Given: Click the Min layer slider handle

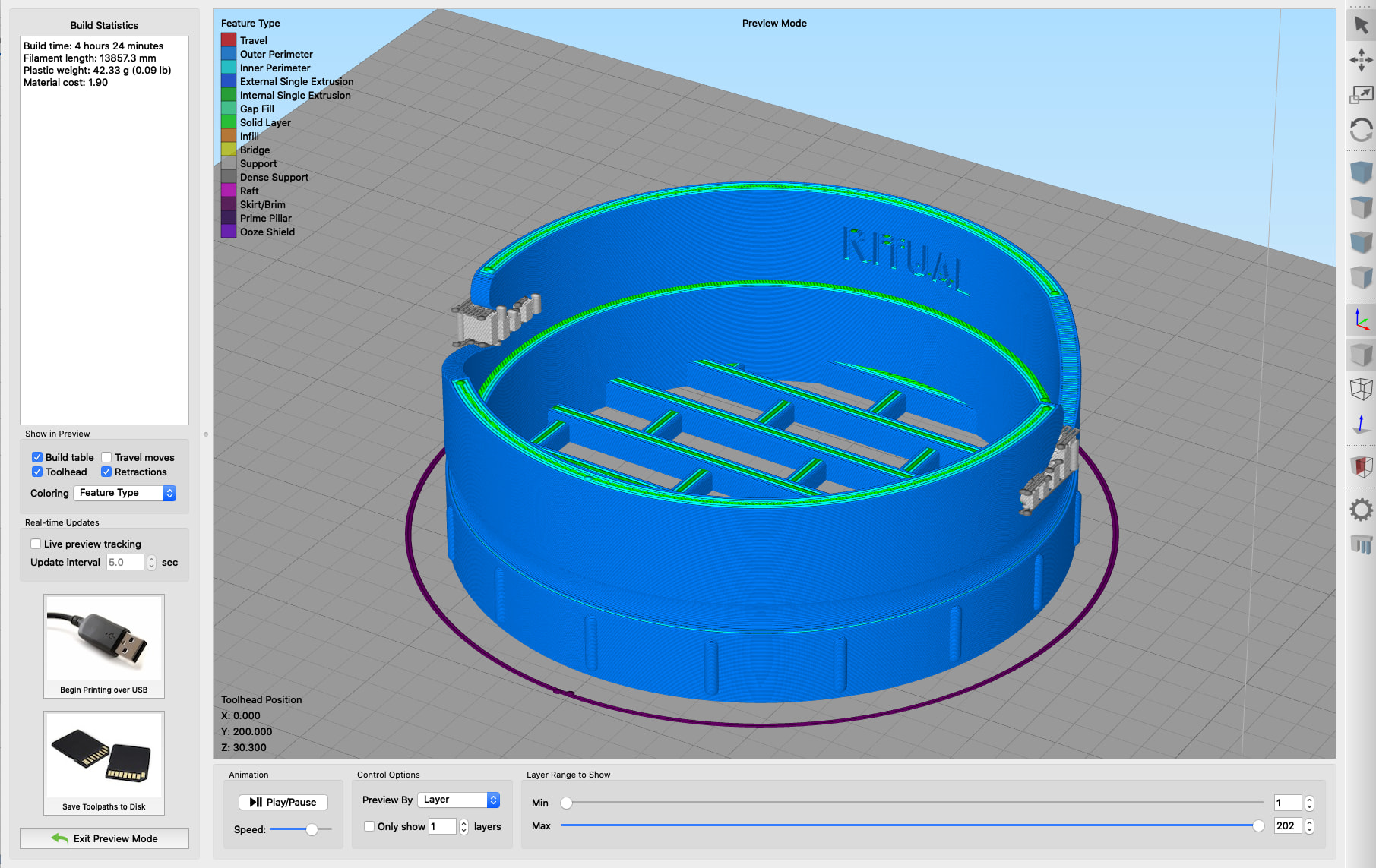Looking at the screenshot, I should [x=566, y=803].
